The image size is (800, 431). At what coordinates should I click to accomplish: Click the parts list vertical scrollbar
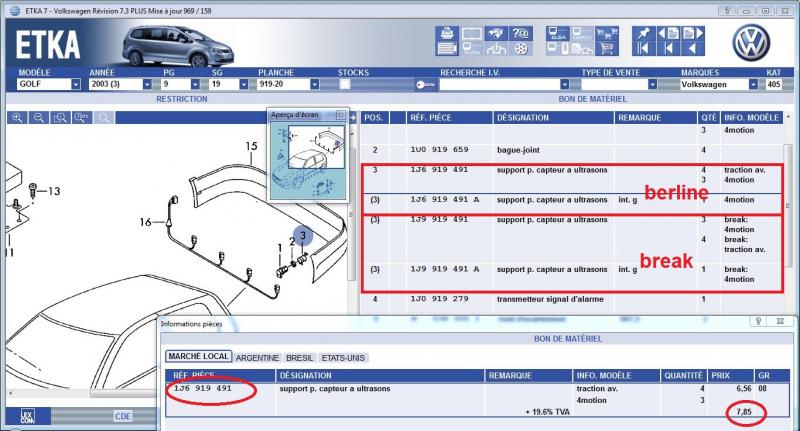coord(788,206)
